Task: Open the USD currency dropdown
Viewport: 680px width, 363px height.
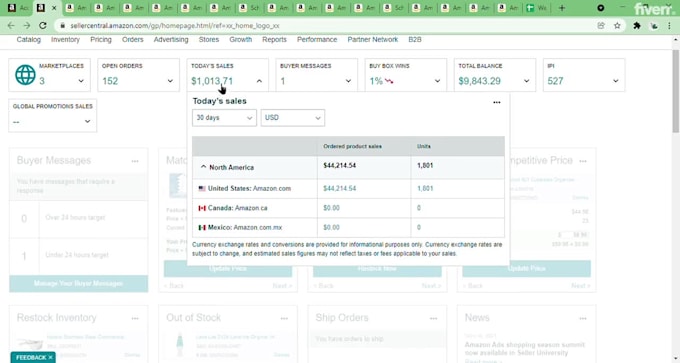Action: tap(293, 118)
